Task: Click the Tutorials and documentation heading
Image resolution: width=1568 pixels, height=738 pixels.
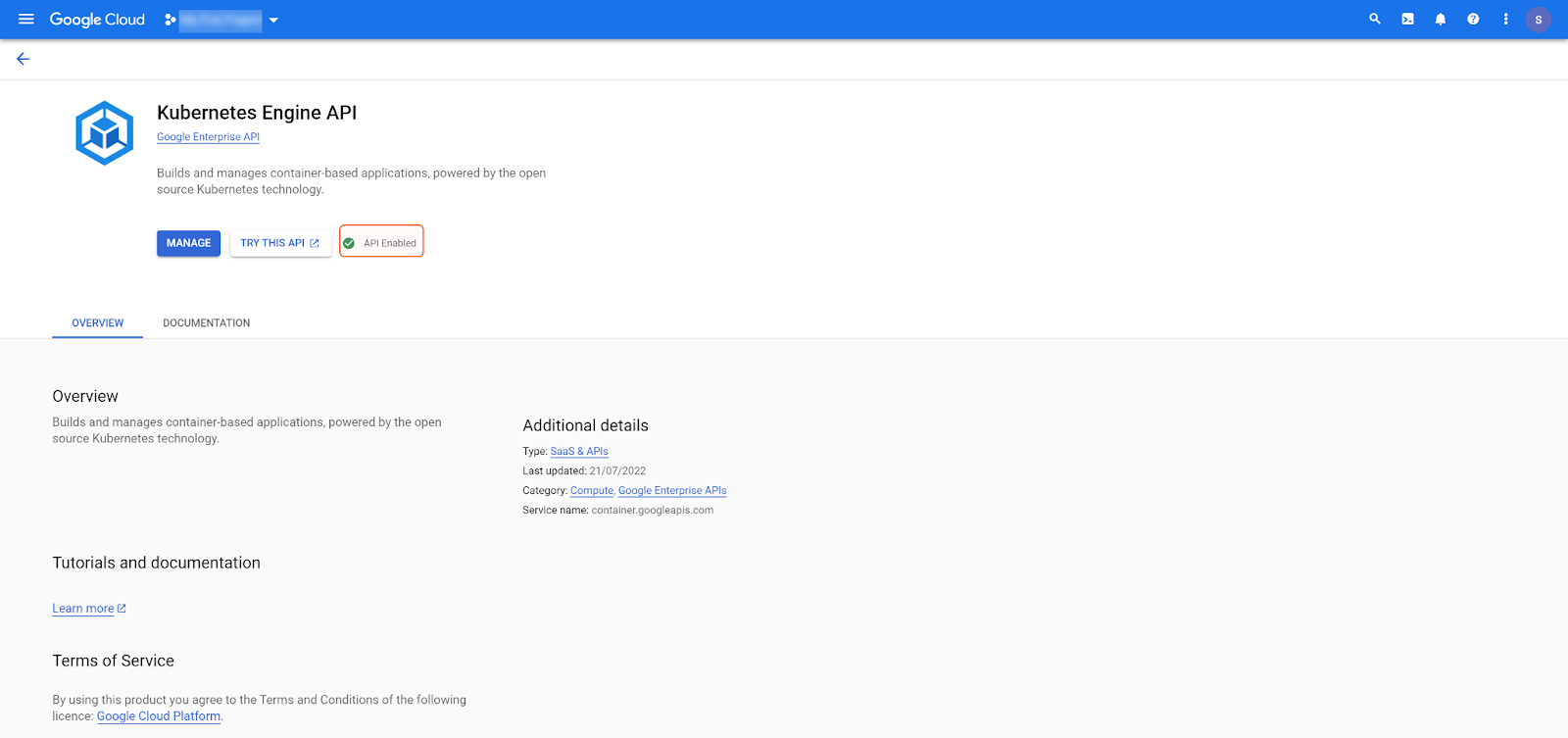Action: tap(157, 563)
